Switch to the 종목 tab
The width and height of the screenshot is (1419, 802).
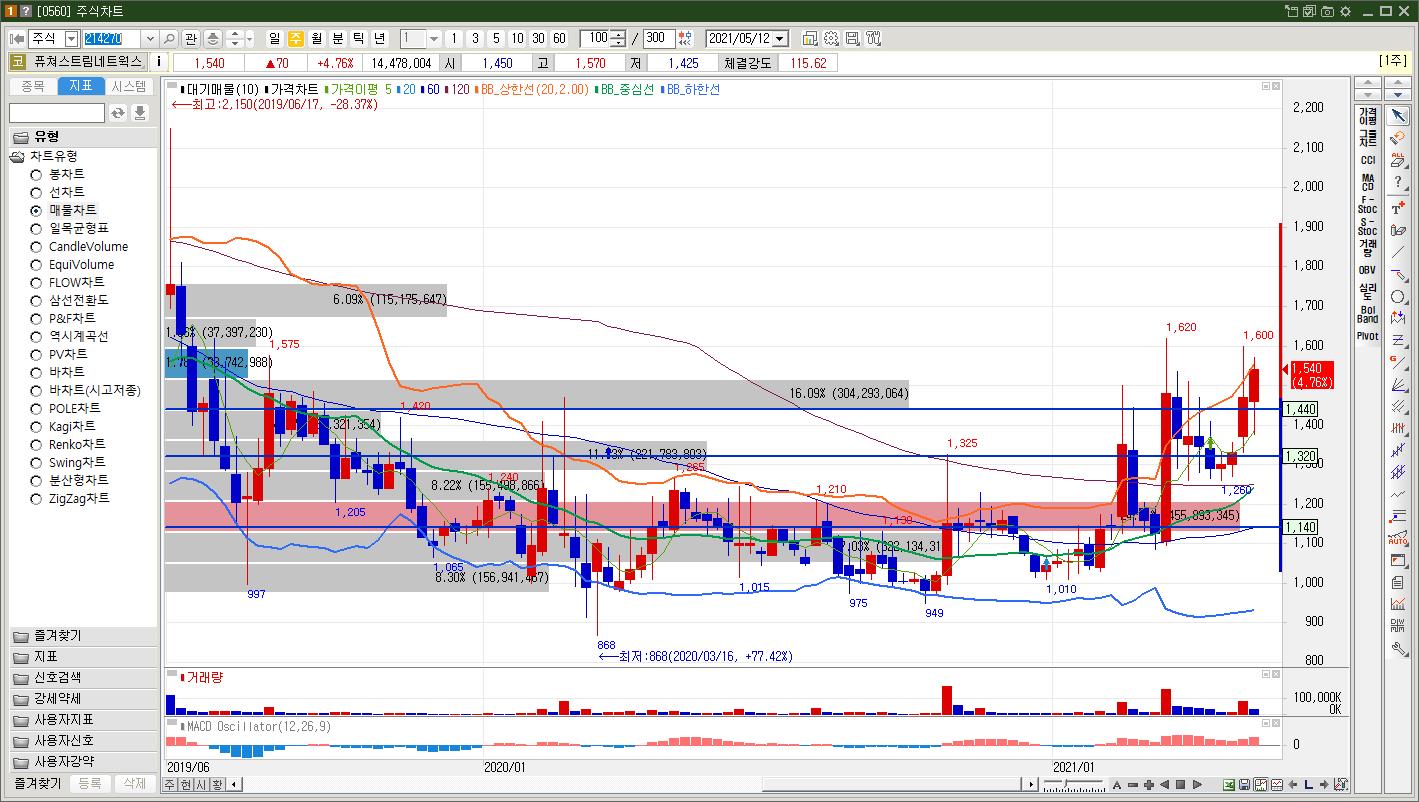point(33,86)
